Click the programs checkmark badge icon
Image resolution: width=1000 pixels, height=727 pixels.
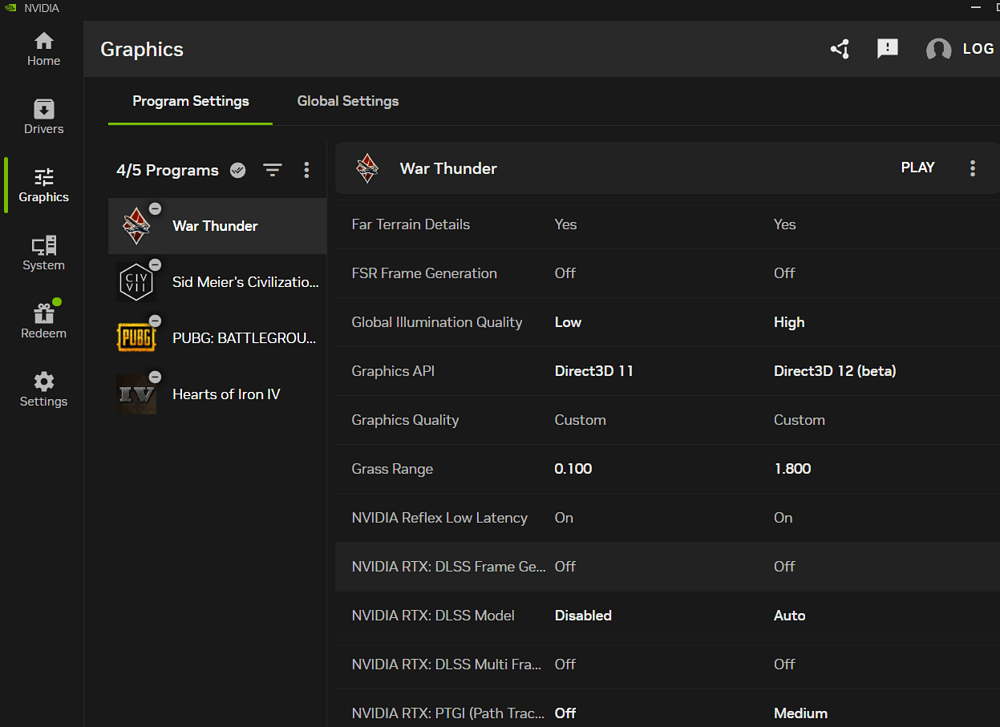238,170
